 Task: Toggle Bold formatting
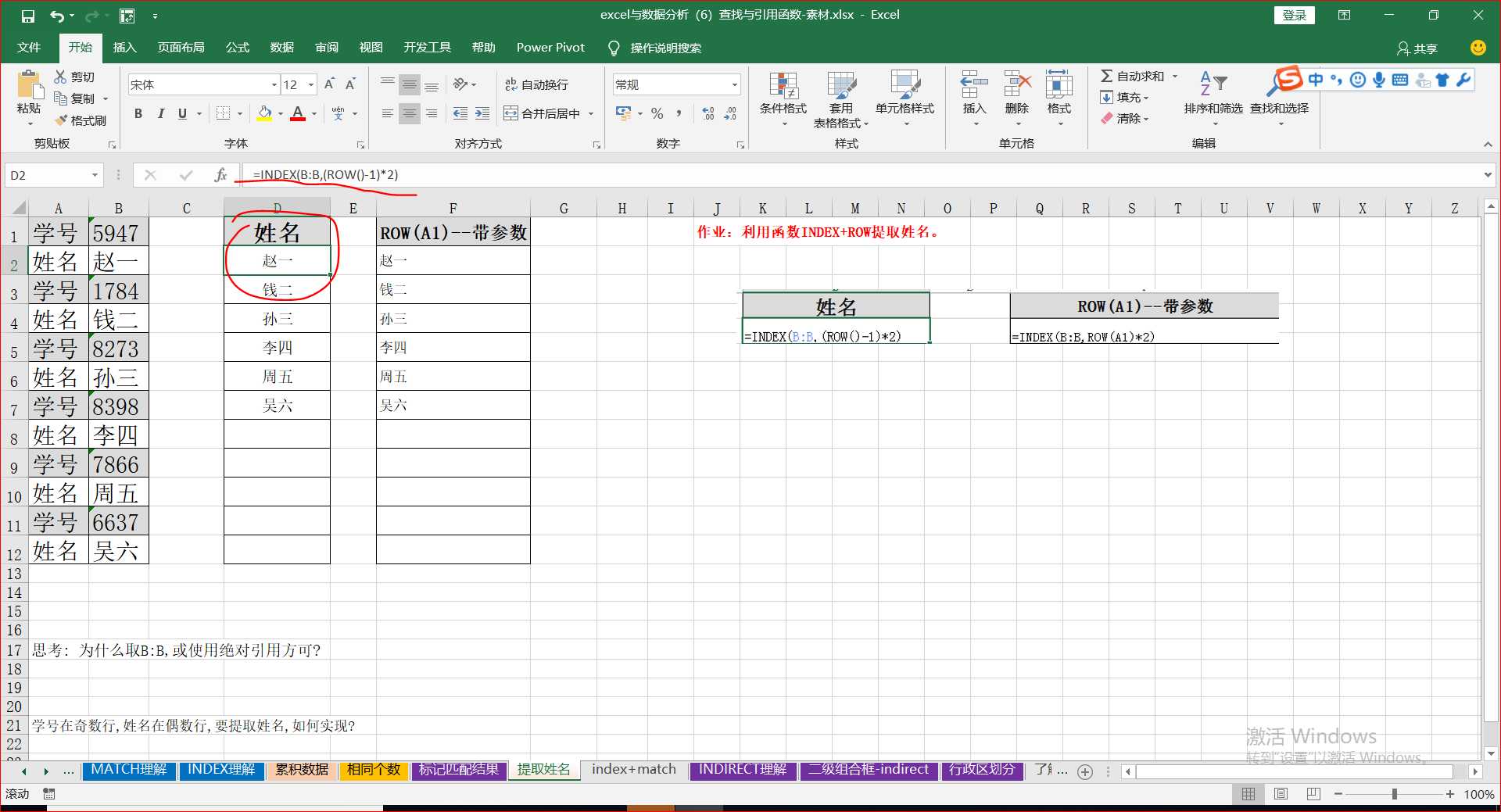(x=138, y=113)
